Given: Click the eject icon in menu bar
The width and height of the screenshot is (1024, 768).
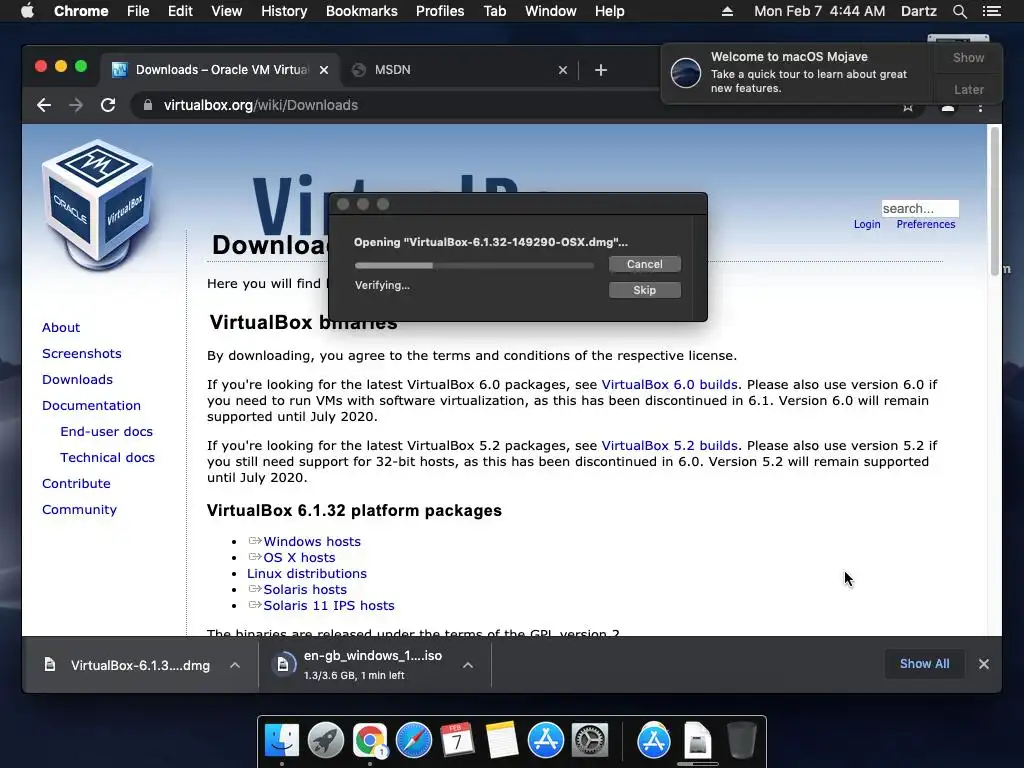Looking at the screenshot, I should [727, 11].
